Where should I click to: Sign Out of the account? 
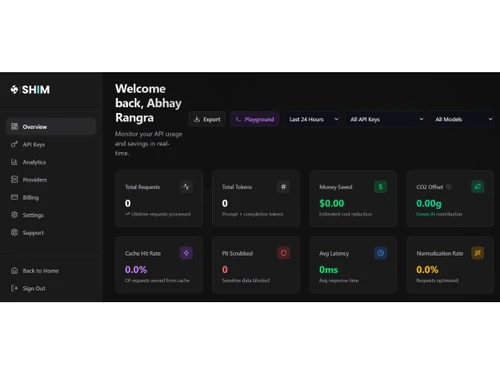tap(51, 288)
